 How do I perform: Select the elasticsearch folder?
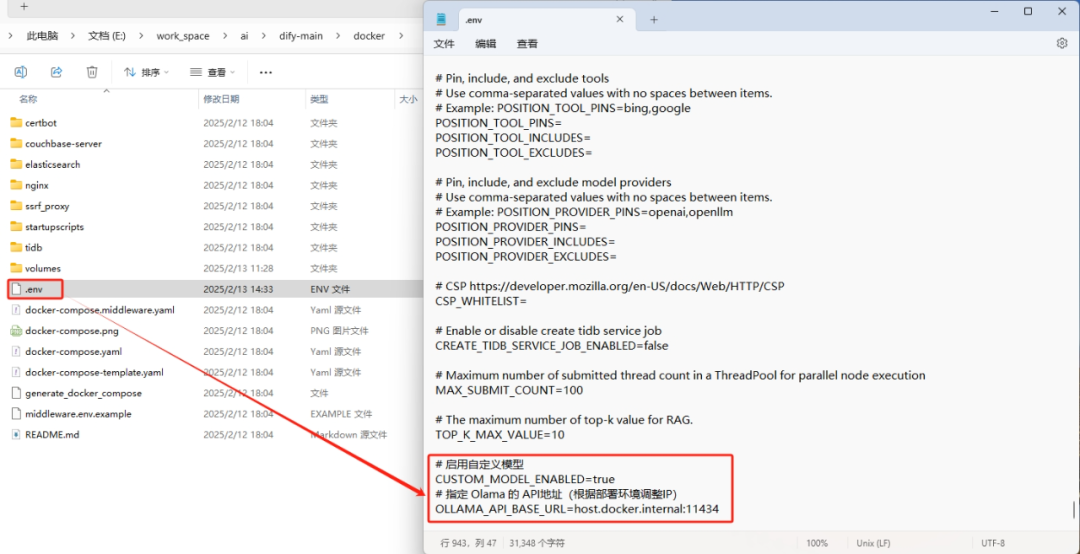click(52, 164)
